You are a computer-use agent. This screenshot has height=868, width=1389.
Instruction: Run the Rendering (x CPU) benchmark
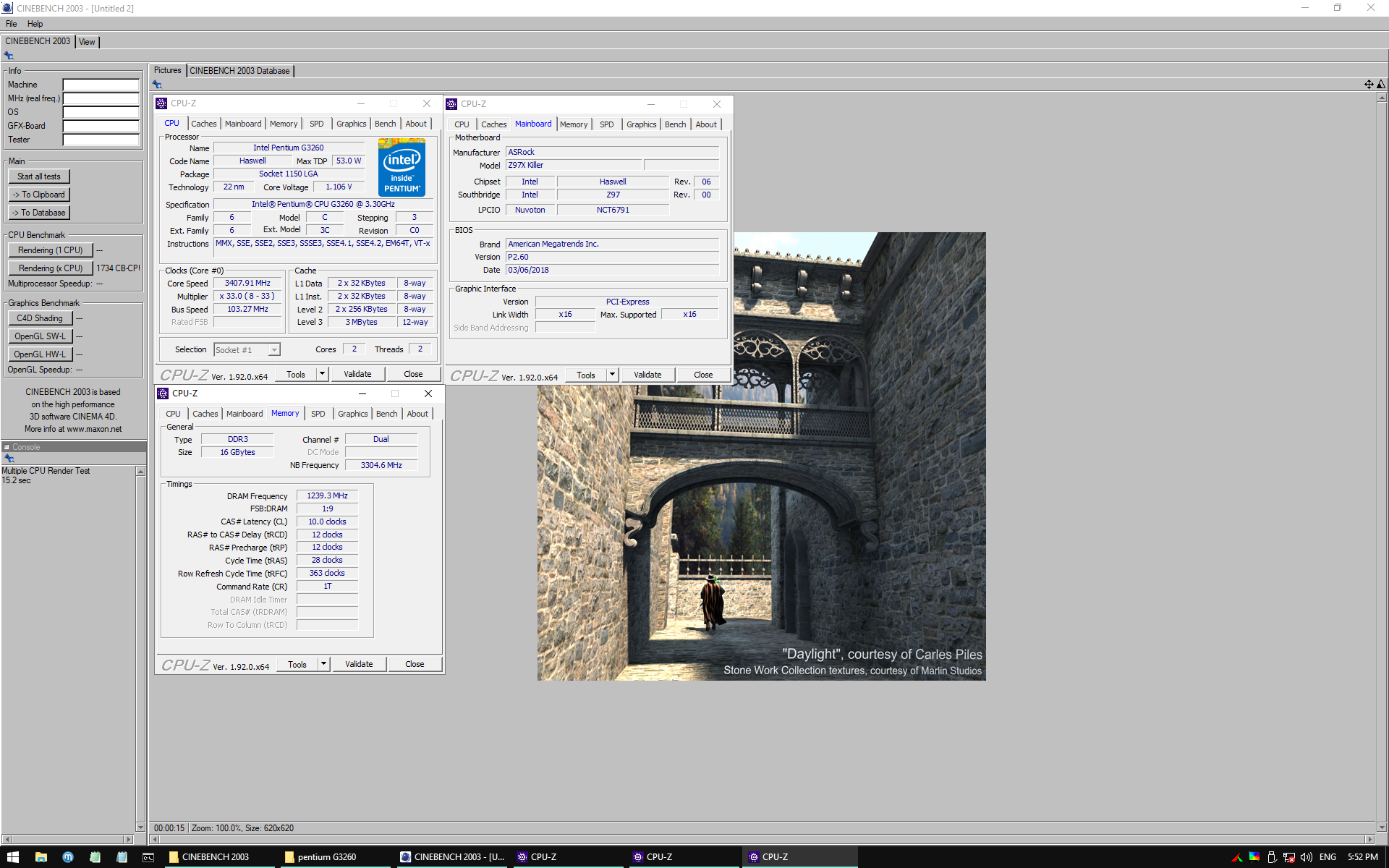click(51, 268)
